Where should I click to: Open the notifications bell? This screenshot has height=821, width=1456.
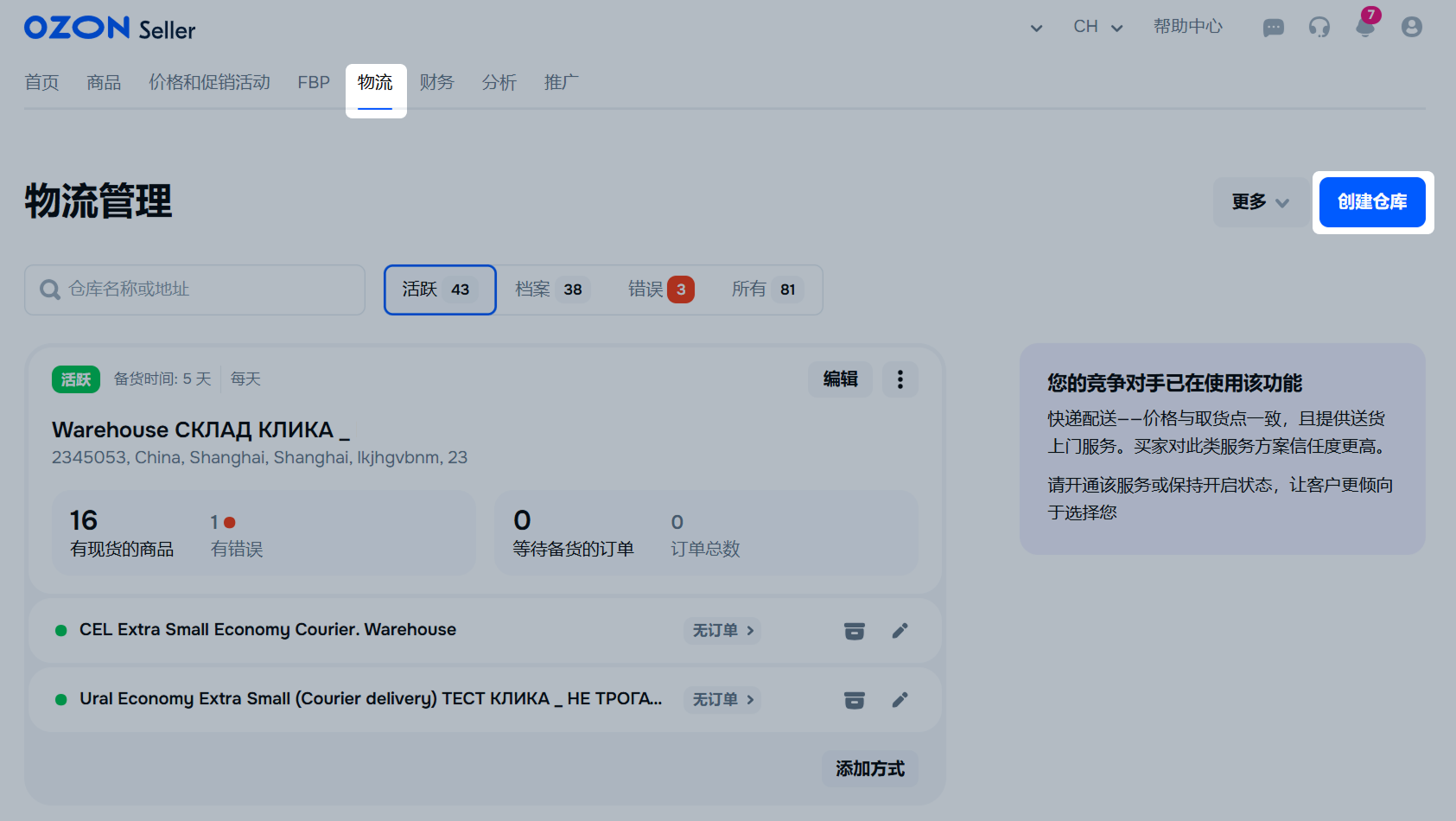1365,28
